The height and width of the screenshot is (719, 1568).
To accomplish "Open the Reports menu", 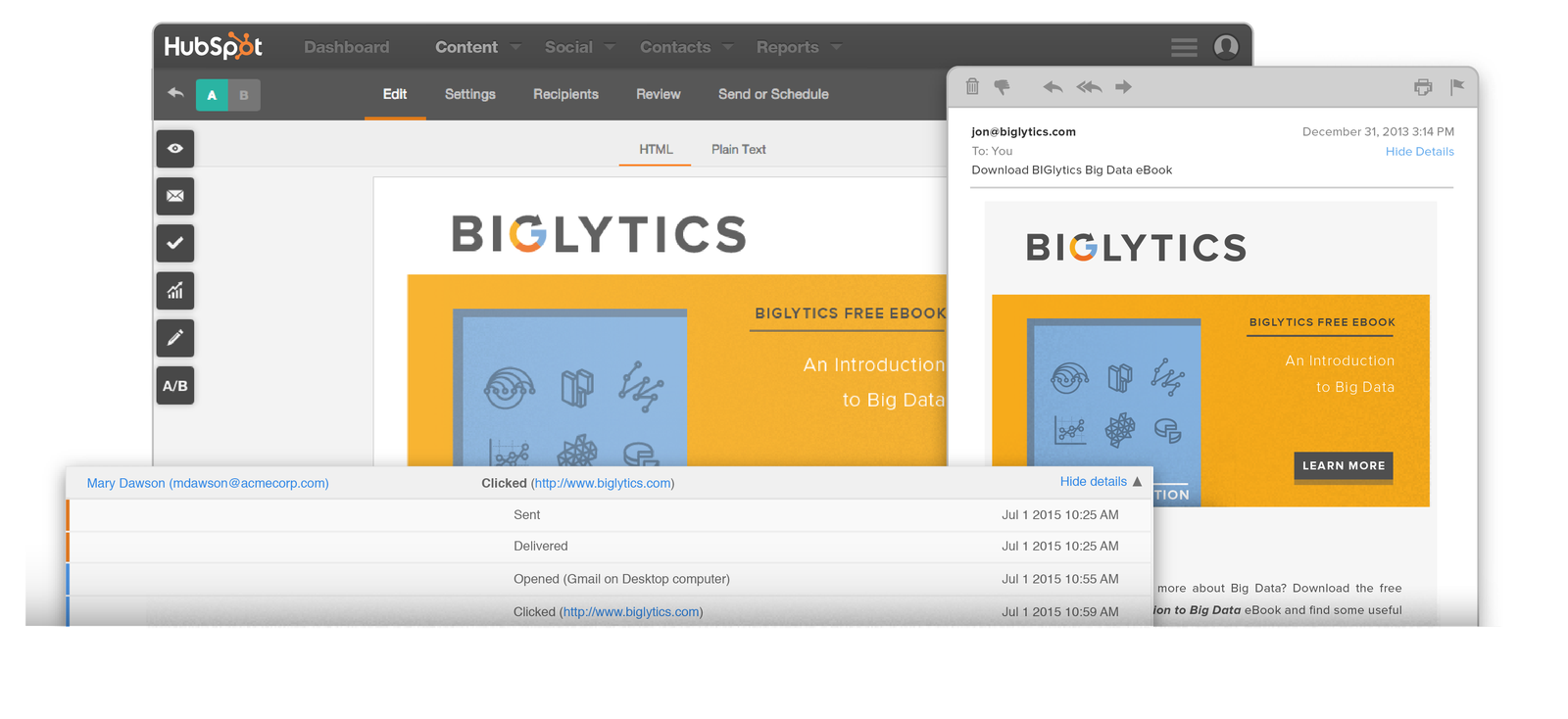I will point(787,47).
